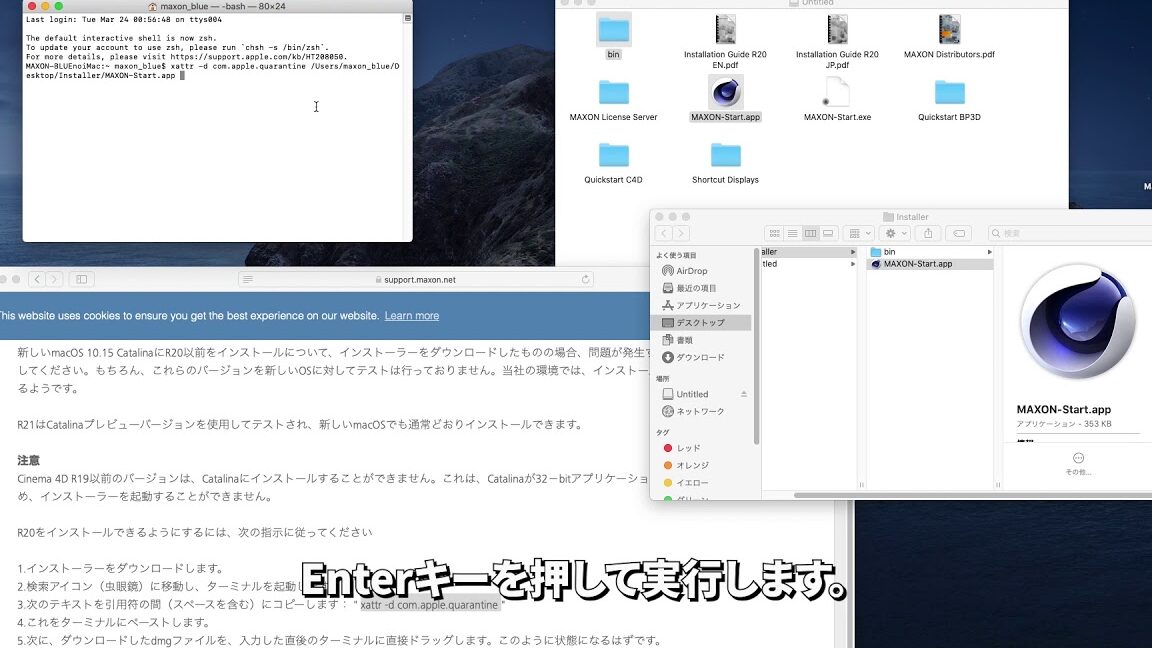
Task: Go back in Installer Finder window
Action: coord(663,233)
